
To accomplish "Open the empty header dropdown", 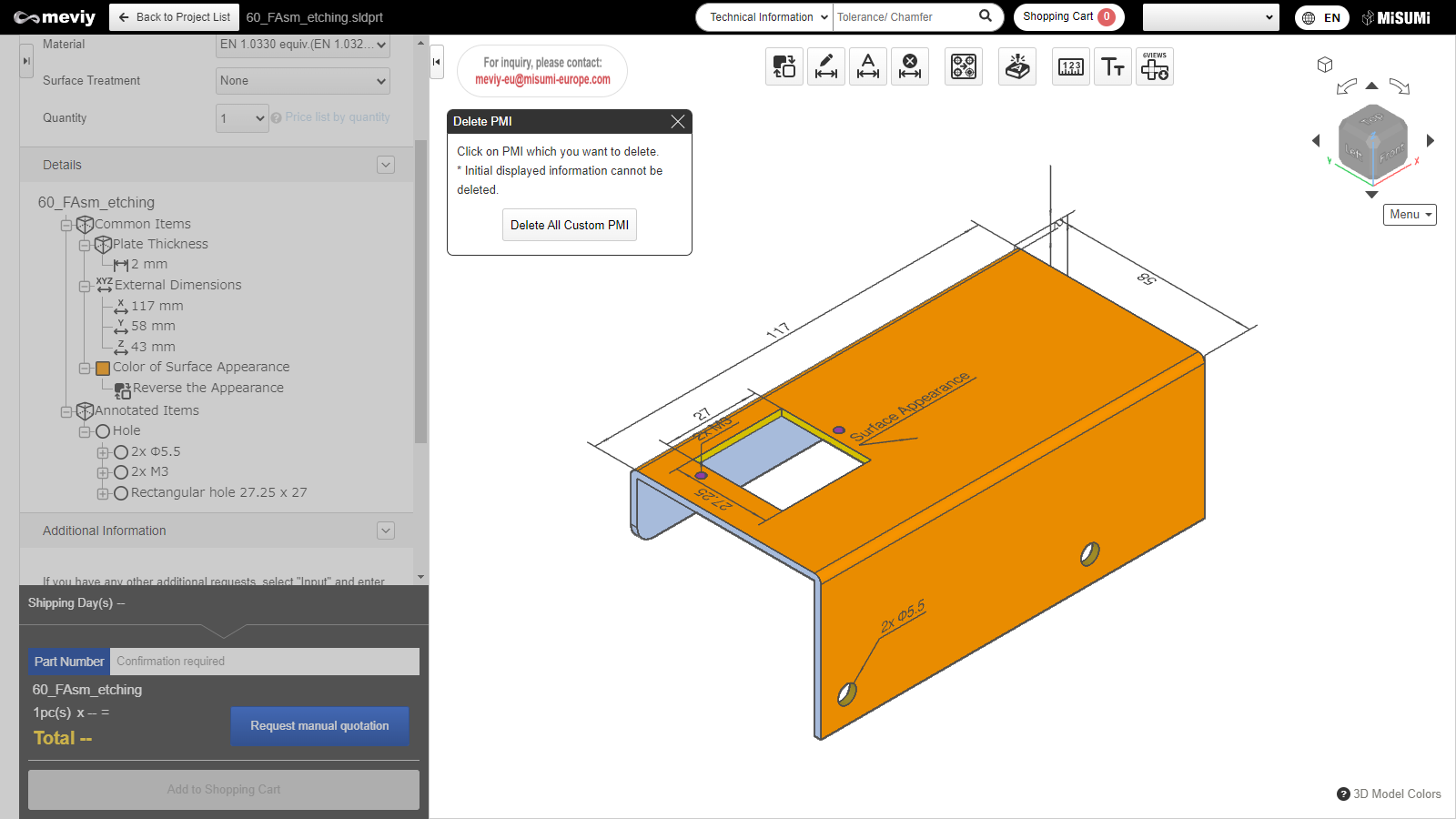I will [1210, 17].
